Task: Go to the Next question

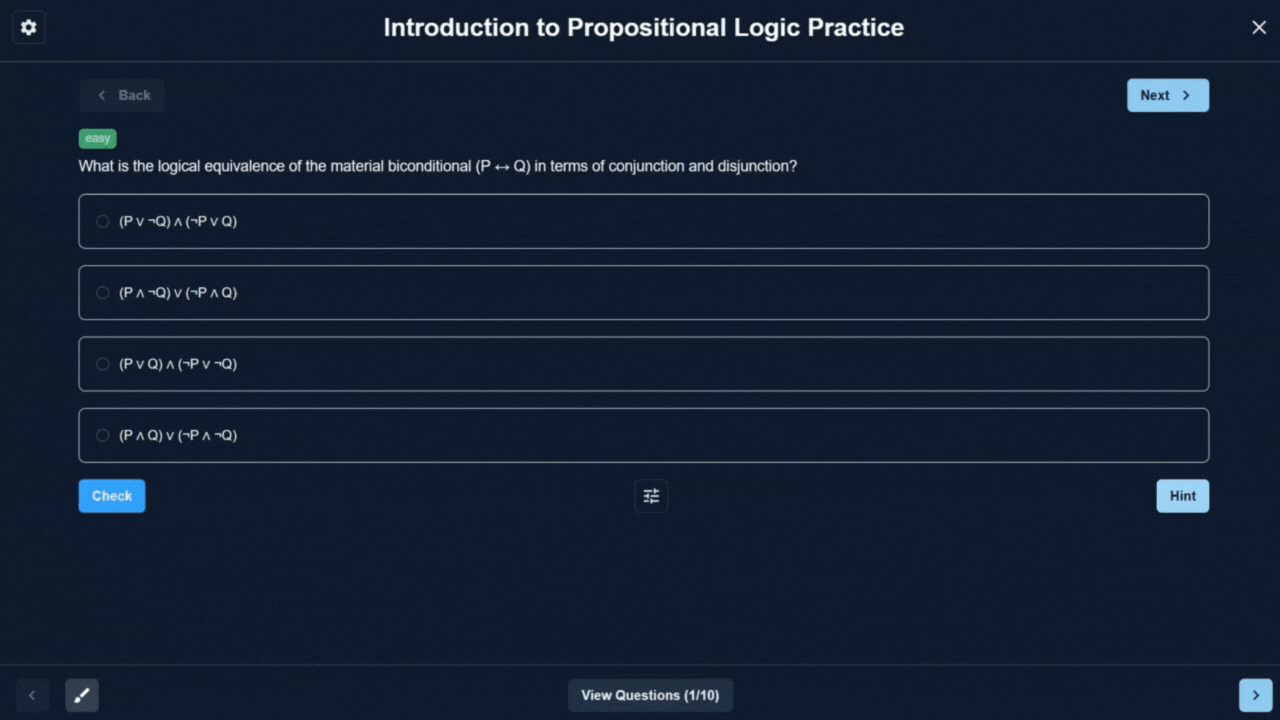Action: coord(1167,96)
